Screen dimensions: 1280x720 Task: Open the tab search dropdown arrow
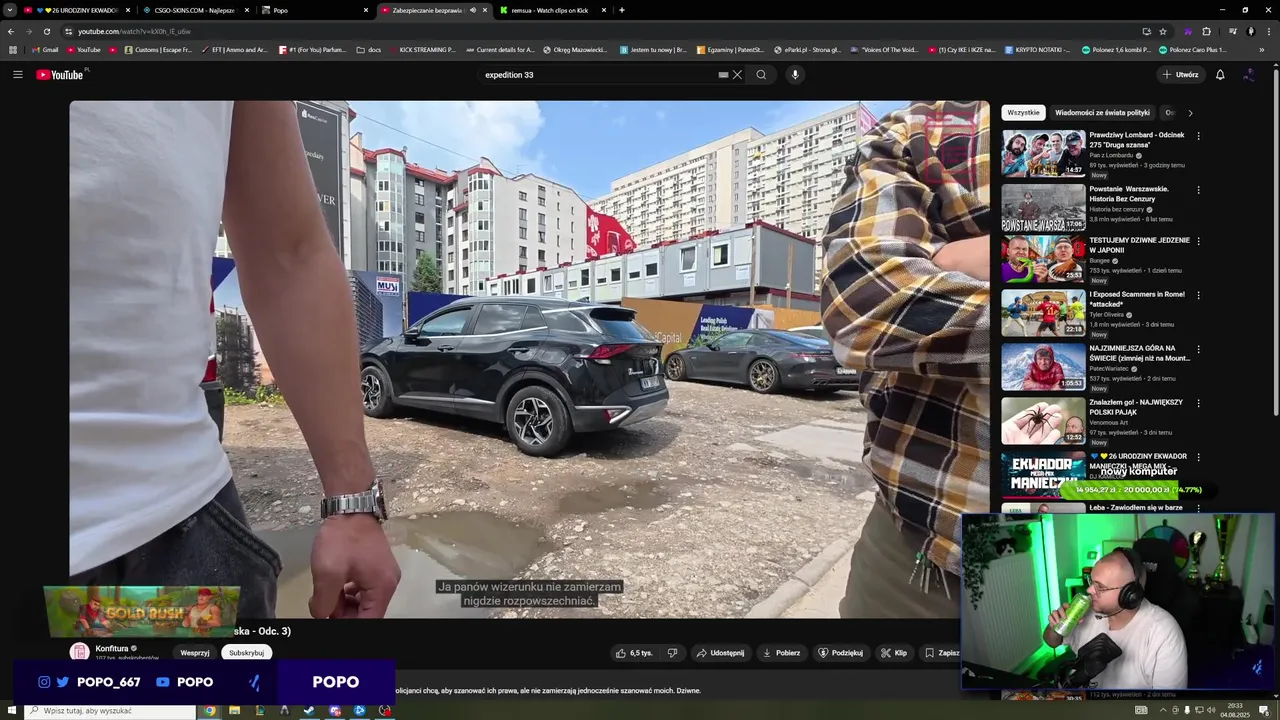coord(9,10)
